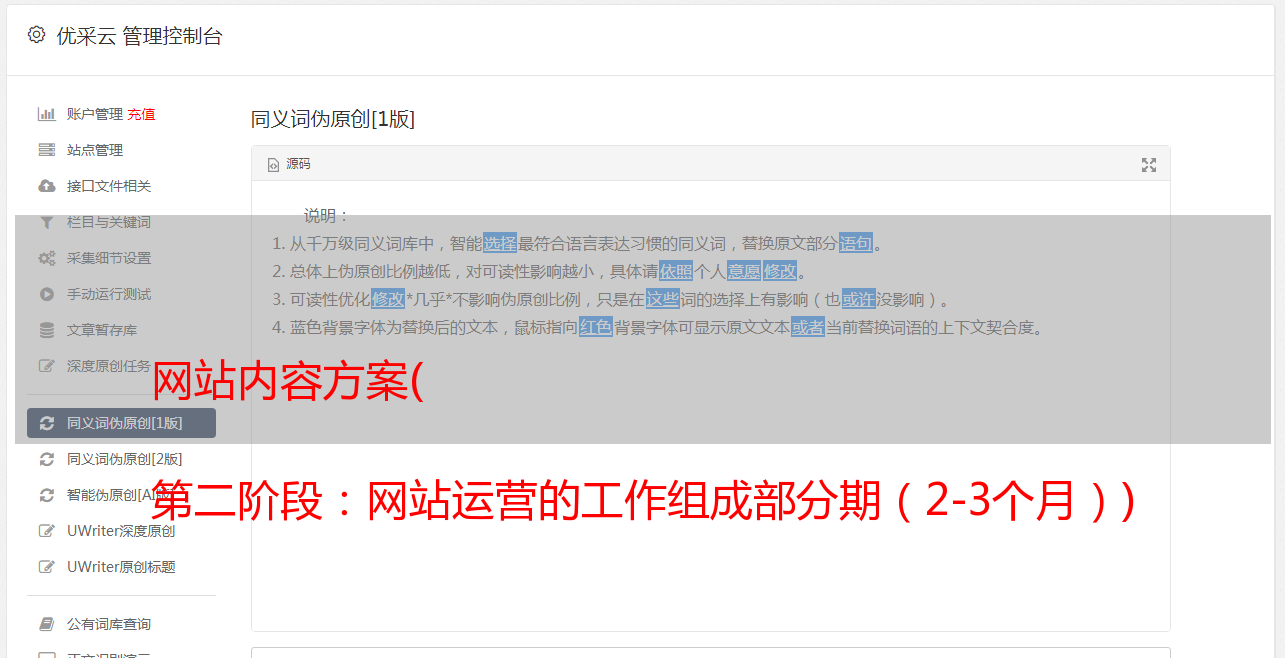Viewport: 1285px width, 658px height.
Task: Click the 源码 source code icon
Action: [x=273, y=164]
